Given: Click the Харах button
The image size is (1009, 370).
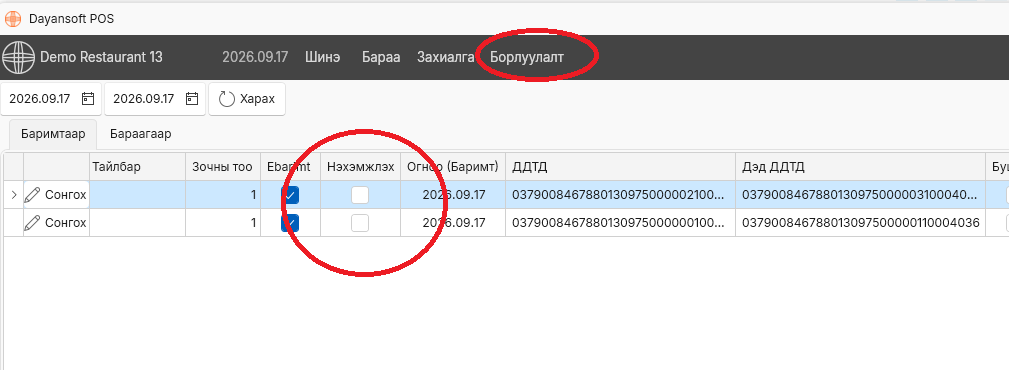Looking at the screenshot, I should [x=247, y=99].
